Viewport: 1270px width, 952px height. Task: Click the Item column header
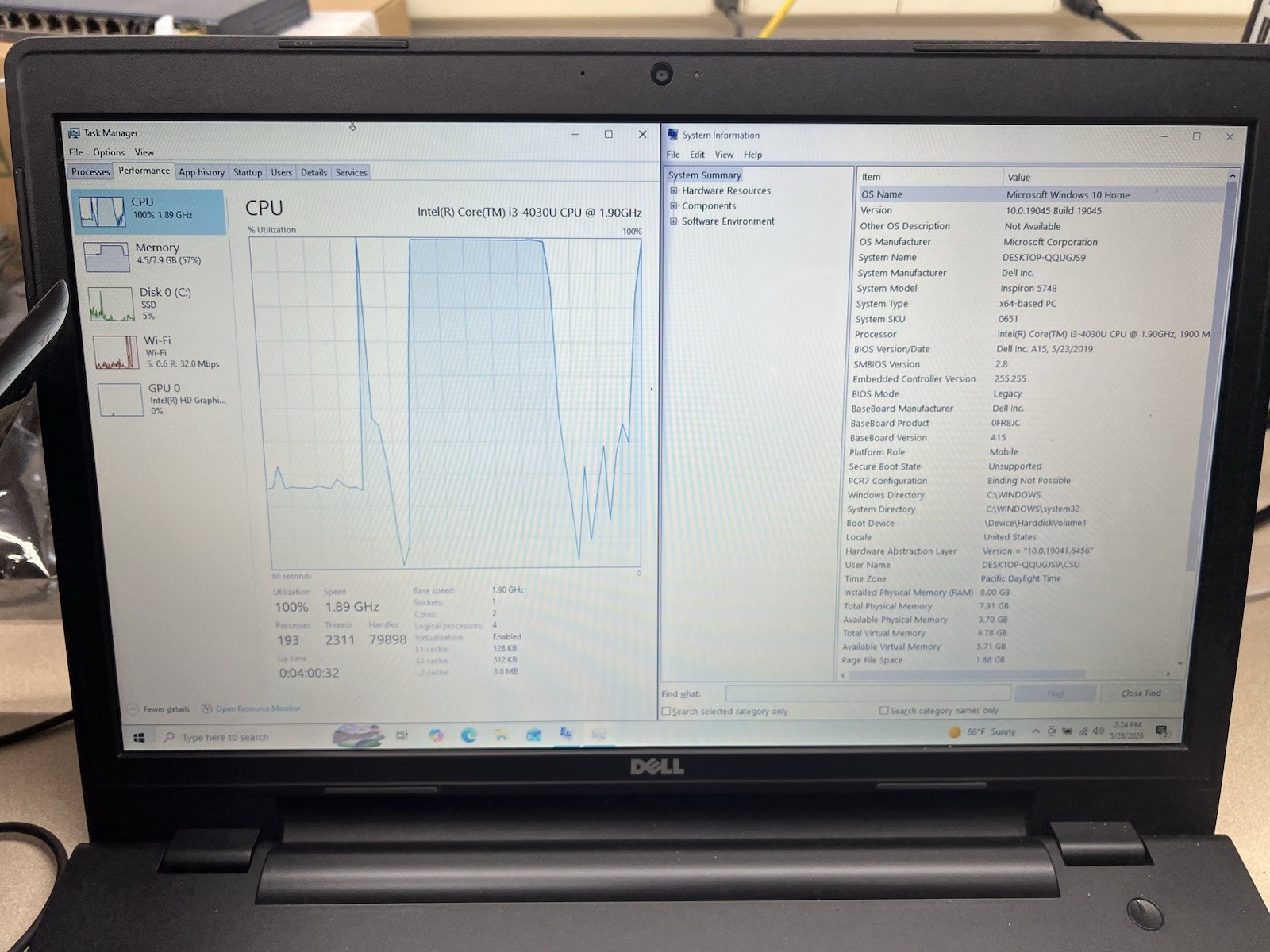(929, 177)
